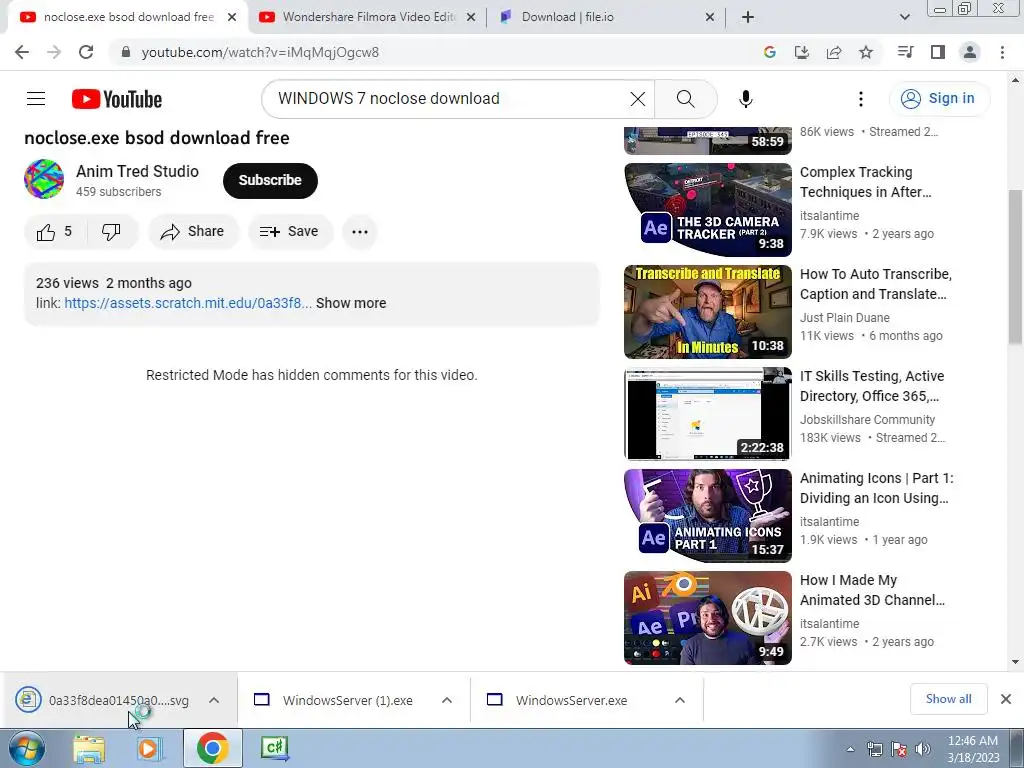Open 'Complex Tracking Techniques in After' title
1024x768 pixels.
[866, 182]
